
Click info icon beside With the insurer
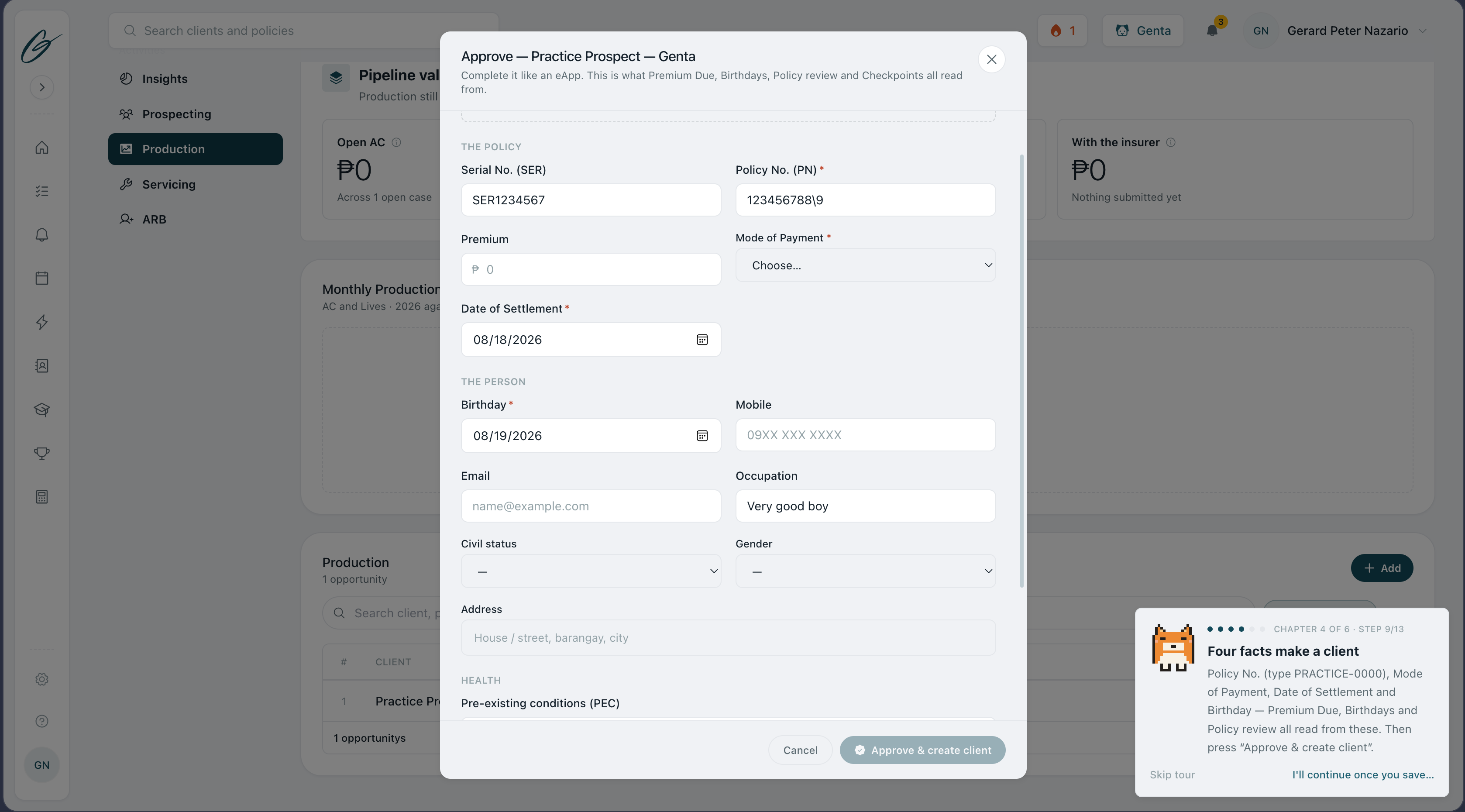(1170, 143)
